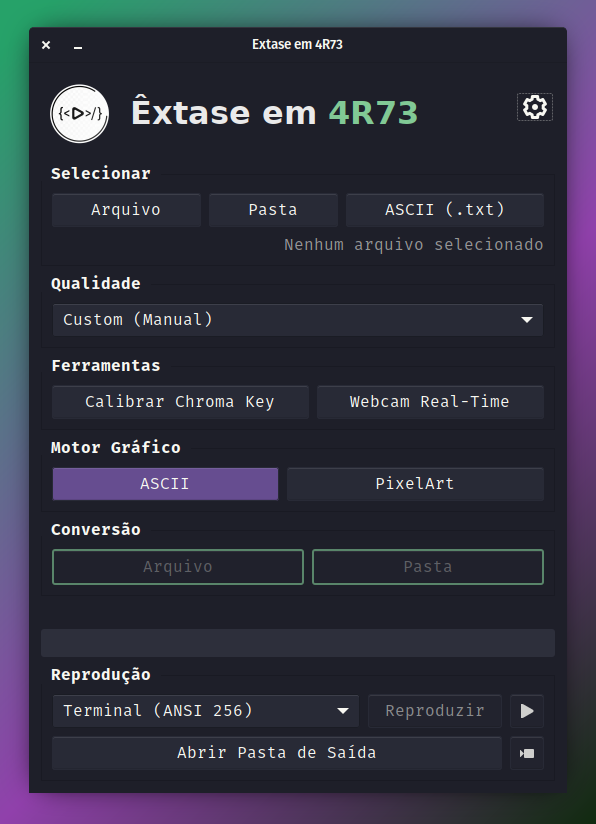Screen dimensions: 596x824
Task: Close the window with the X icon
Action: pyautogui.click(x=46, y=45)
